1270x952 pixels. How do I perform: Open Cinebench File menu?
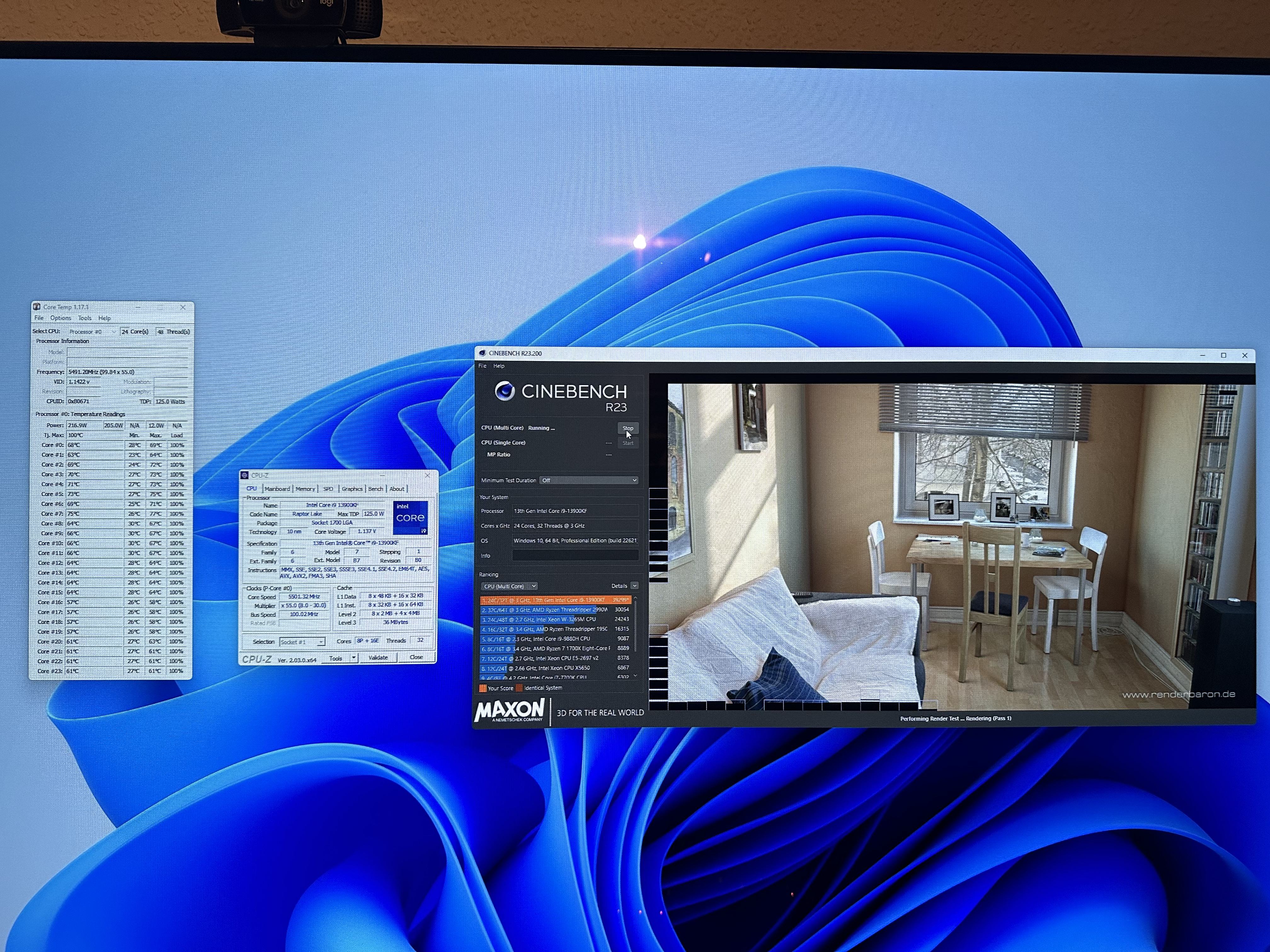pos(482,366)
